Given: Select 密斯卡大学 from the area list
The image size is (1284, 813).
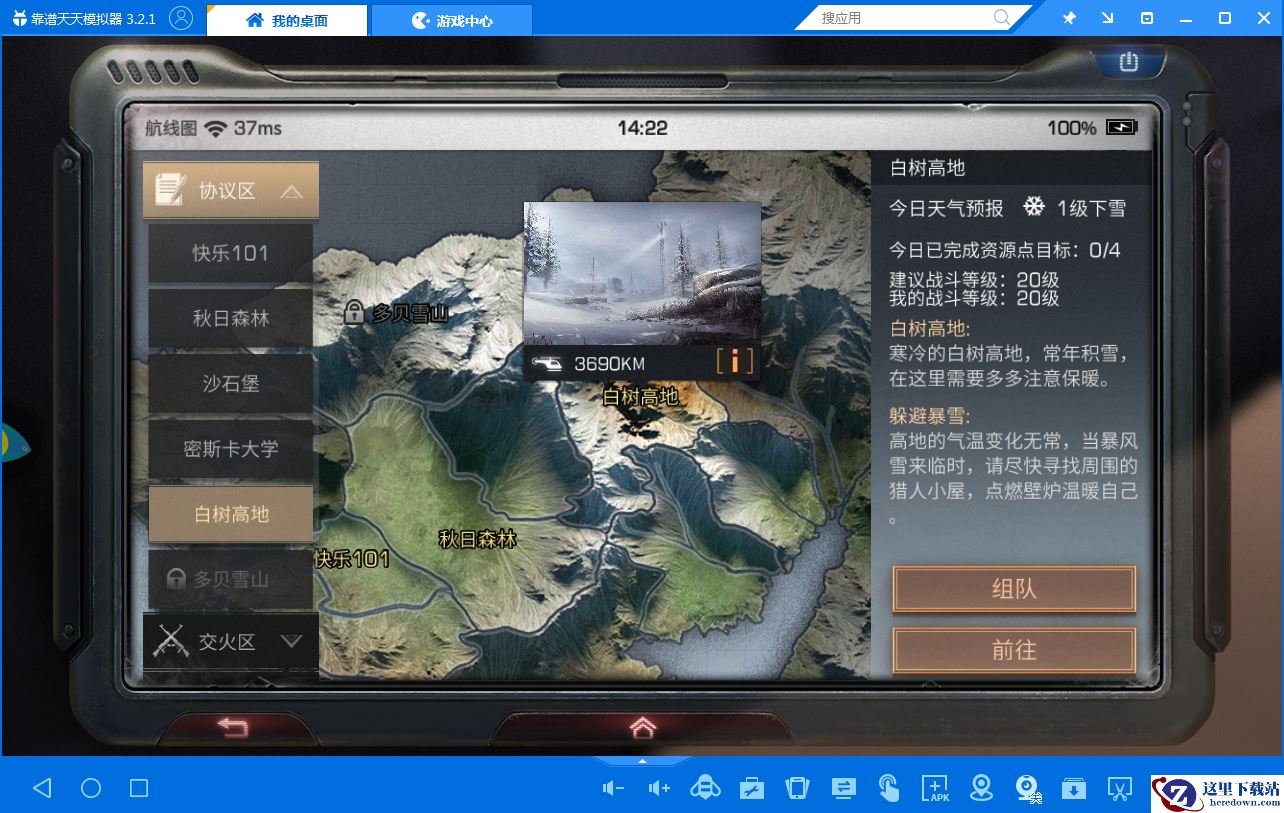Looking at the screenshot, I should coord(231,449).
